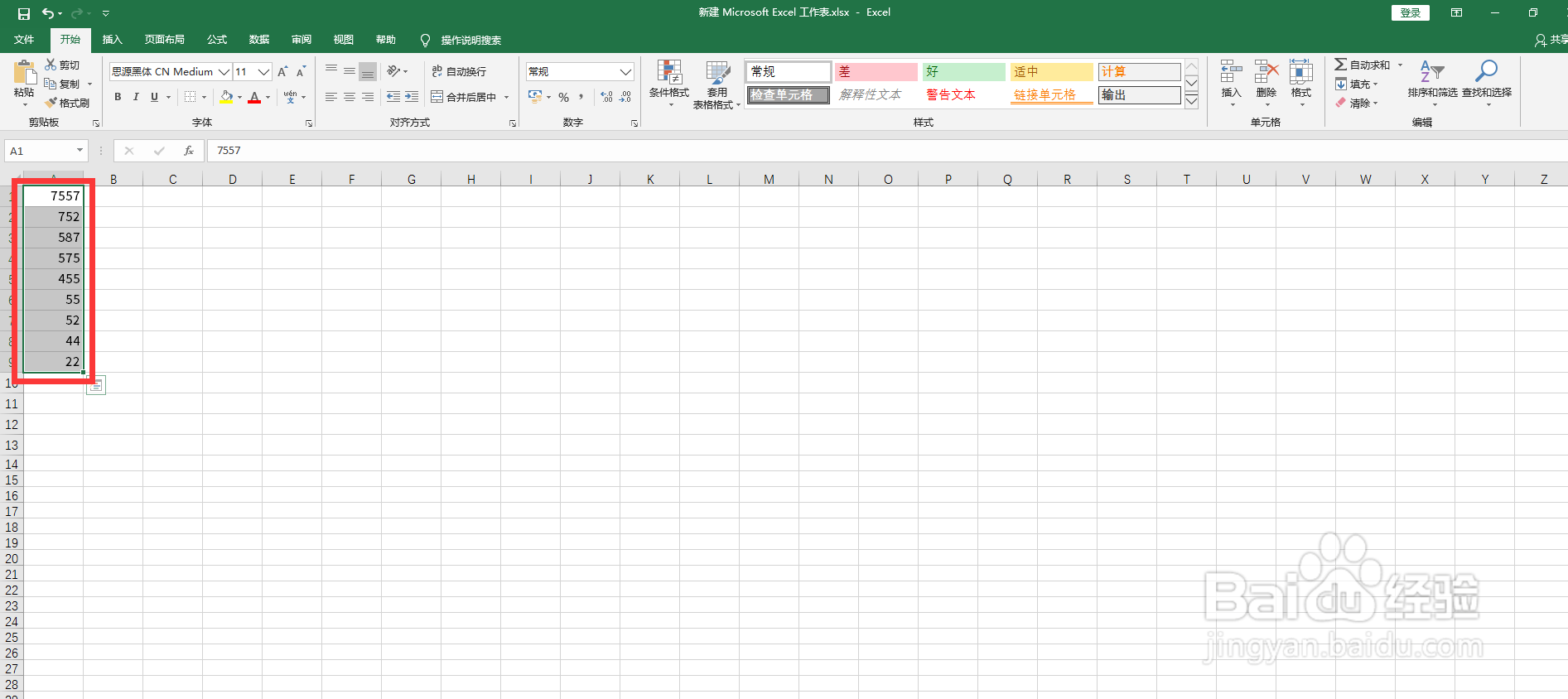
Task: Click the Copy icon
Action: point(51,84)
